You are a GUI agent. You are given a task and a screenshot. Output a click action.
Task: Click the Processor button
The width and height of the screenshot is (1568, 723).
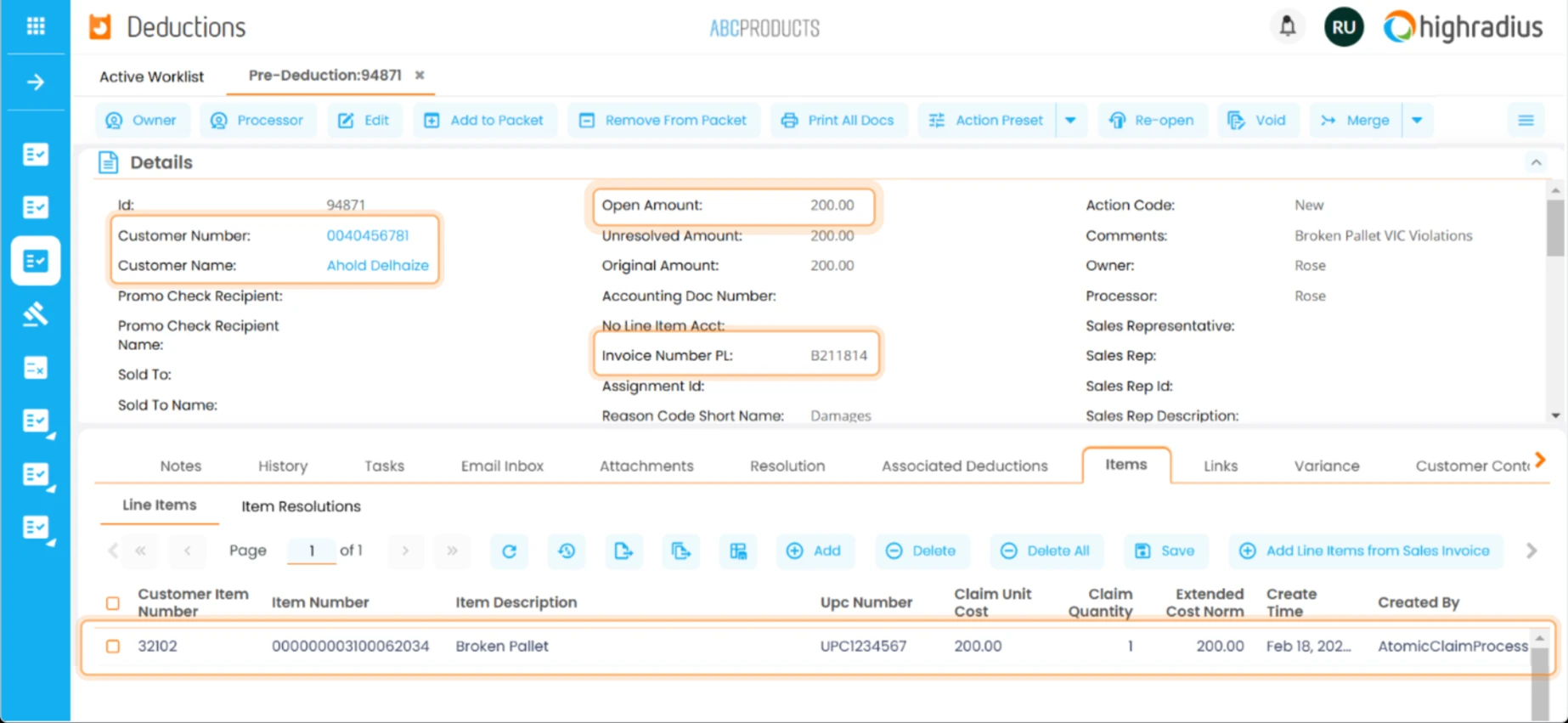pos(257,121)
